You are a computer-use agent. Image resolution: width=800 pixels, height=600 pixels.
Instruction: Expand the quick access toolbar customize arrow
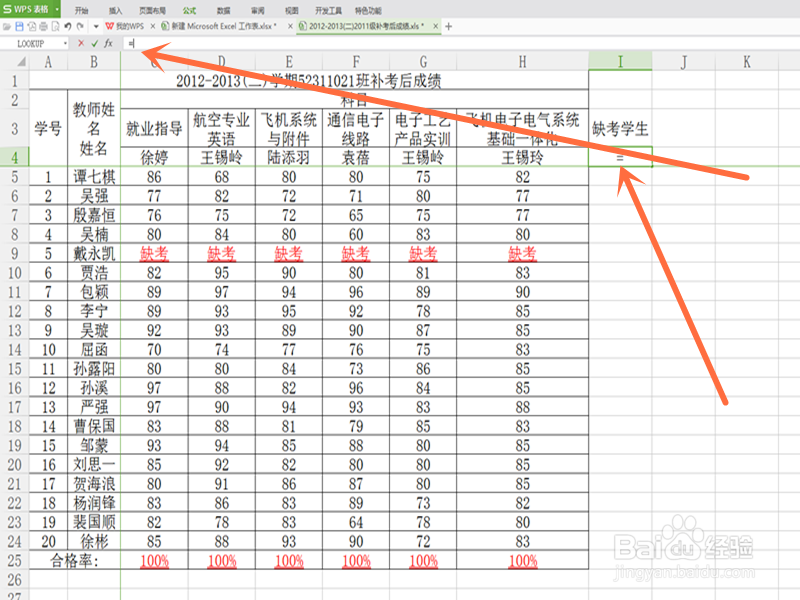click(96, 27)
